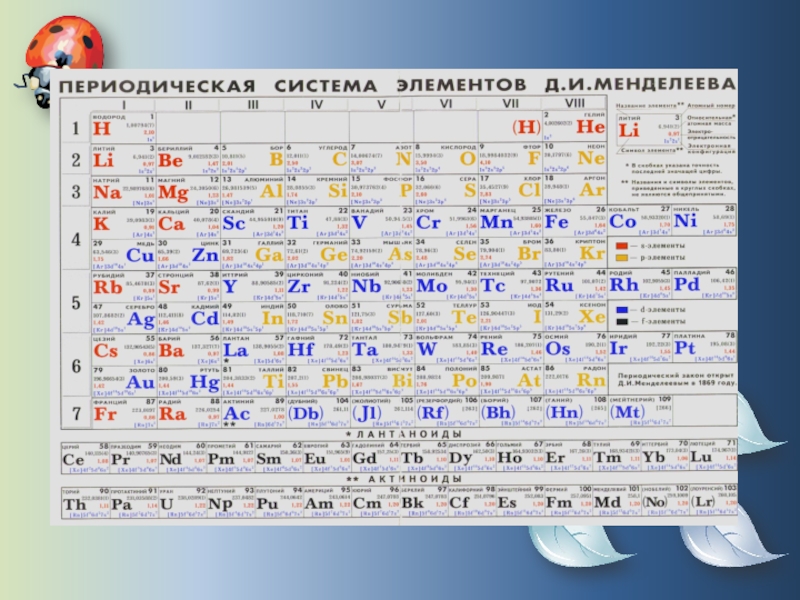Click the cobalt Co cell
The height and width of the screenshot is (600, 800).
point(639,220)
